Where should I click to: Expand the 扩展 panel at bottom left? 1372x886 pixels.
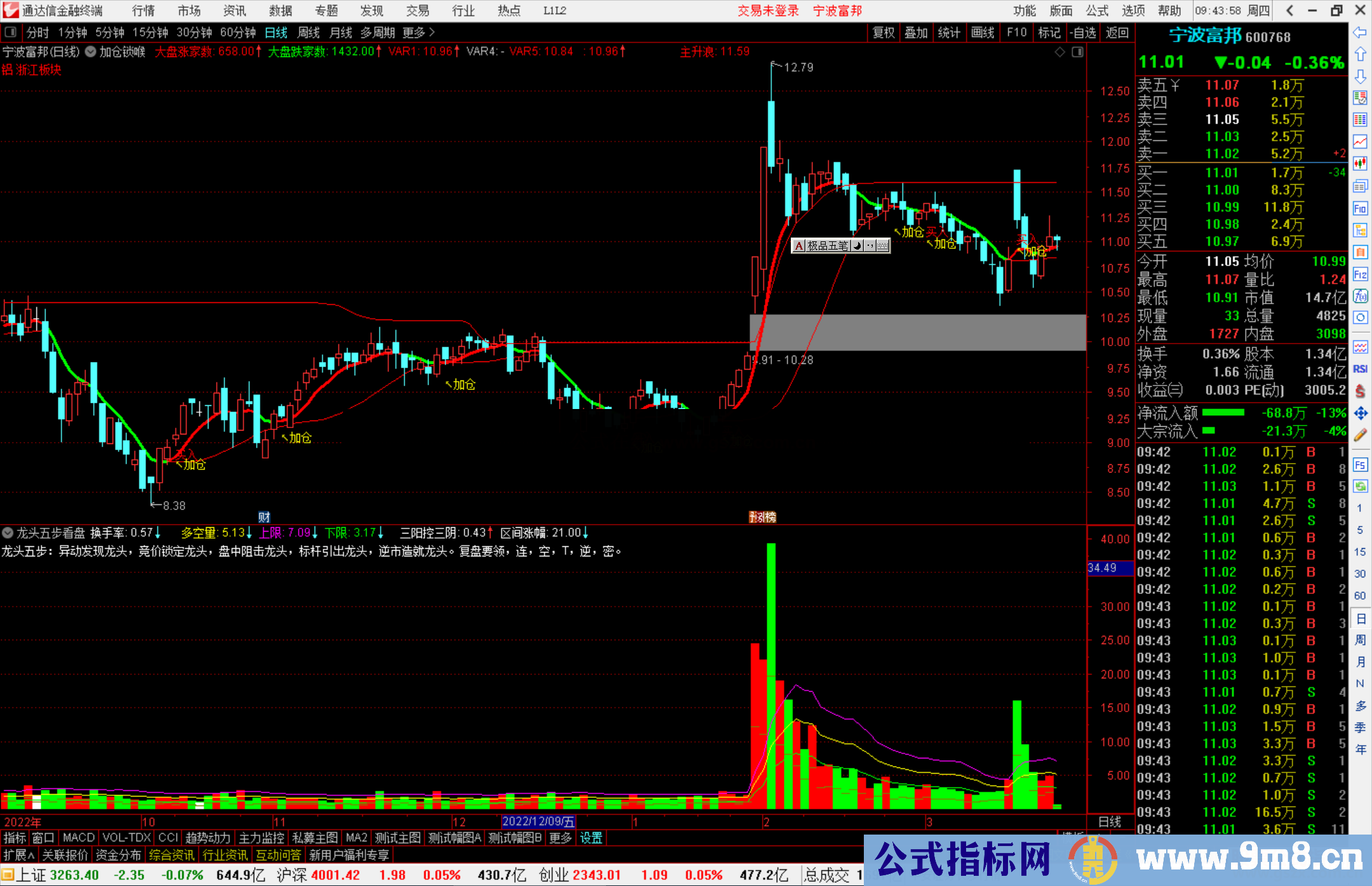[x=19, y=855]
